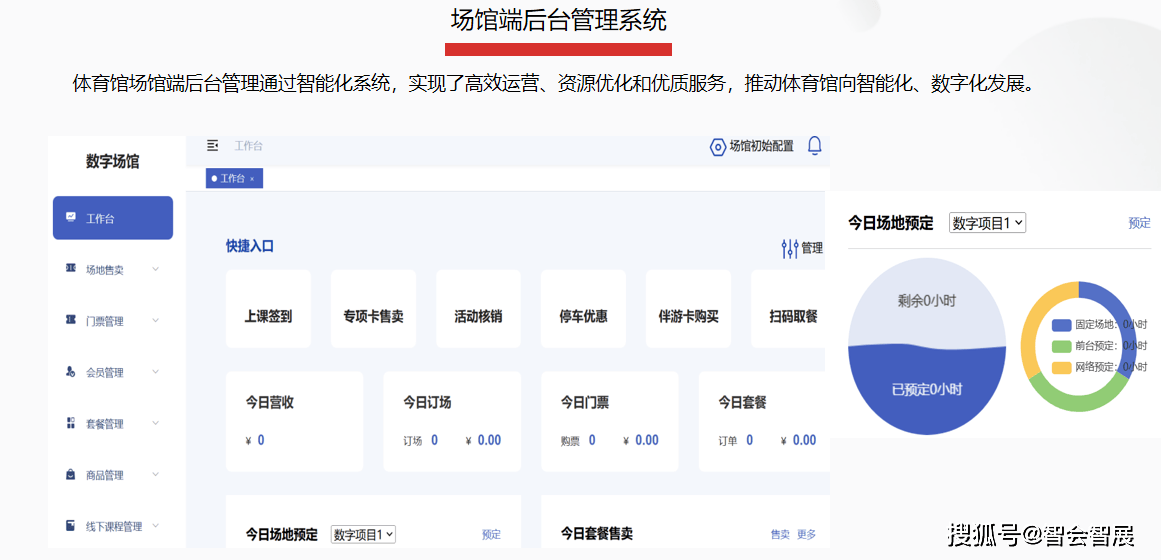Click the sidebar collapse hamburger icon
The height and width of the screenshot is (560, 1161).
pos(212,146)
